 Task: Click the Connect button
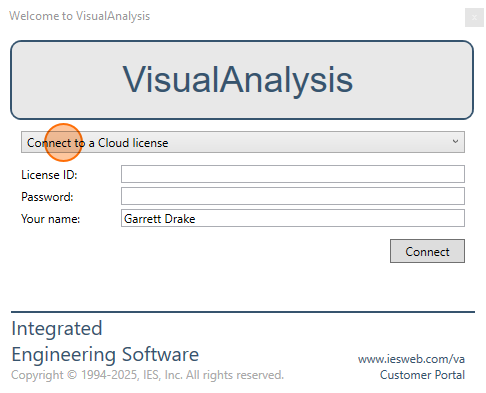[427, 251]
